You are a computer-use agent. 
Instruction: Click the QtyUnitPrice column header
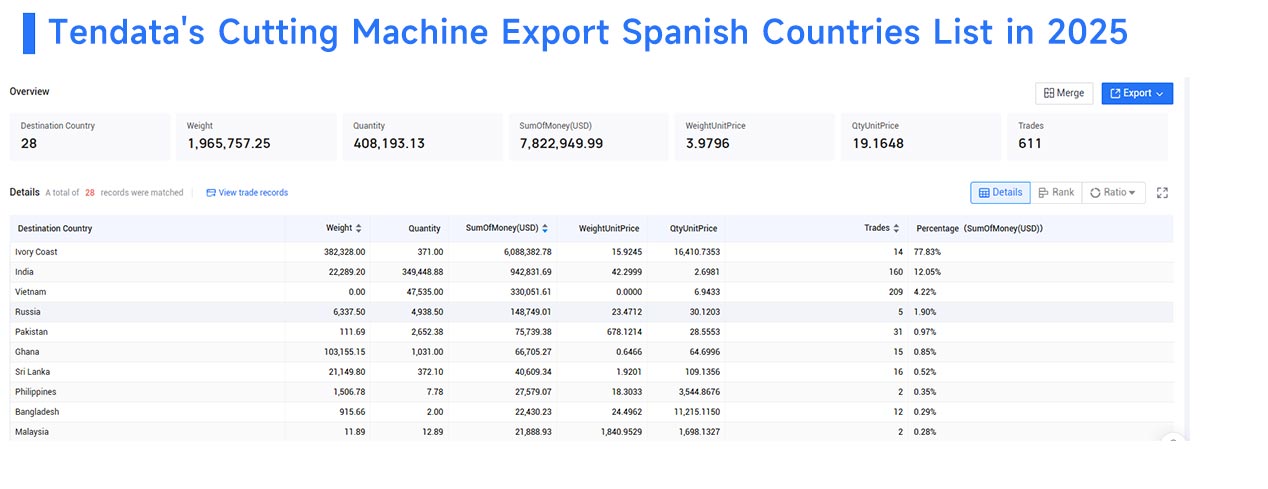click(x=694, y=228)
